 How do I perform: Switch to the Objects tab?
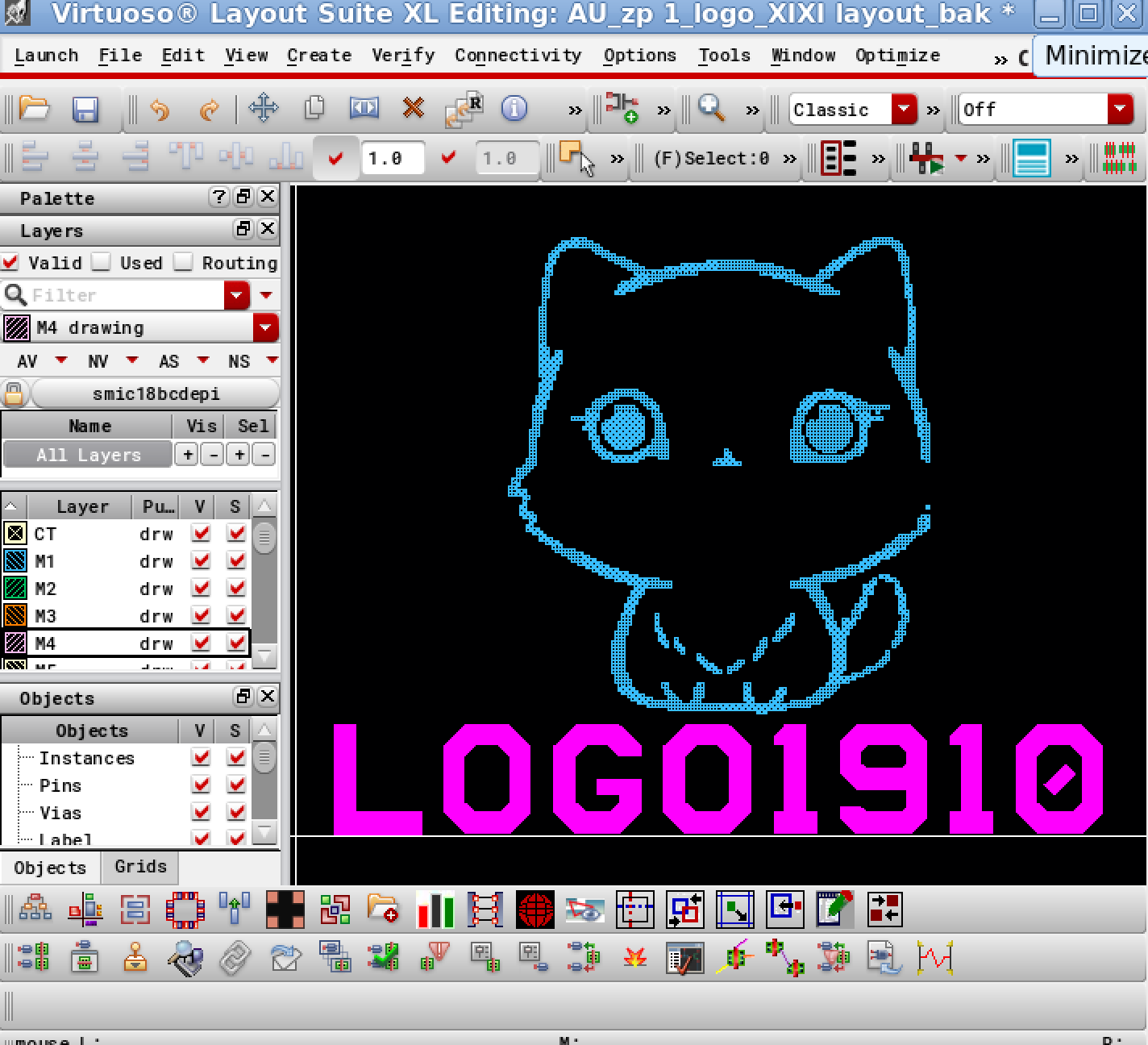pyautogui.click(x=50, y=868)
